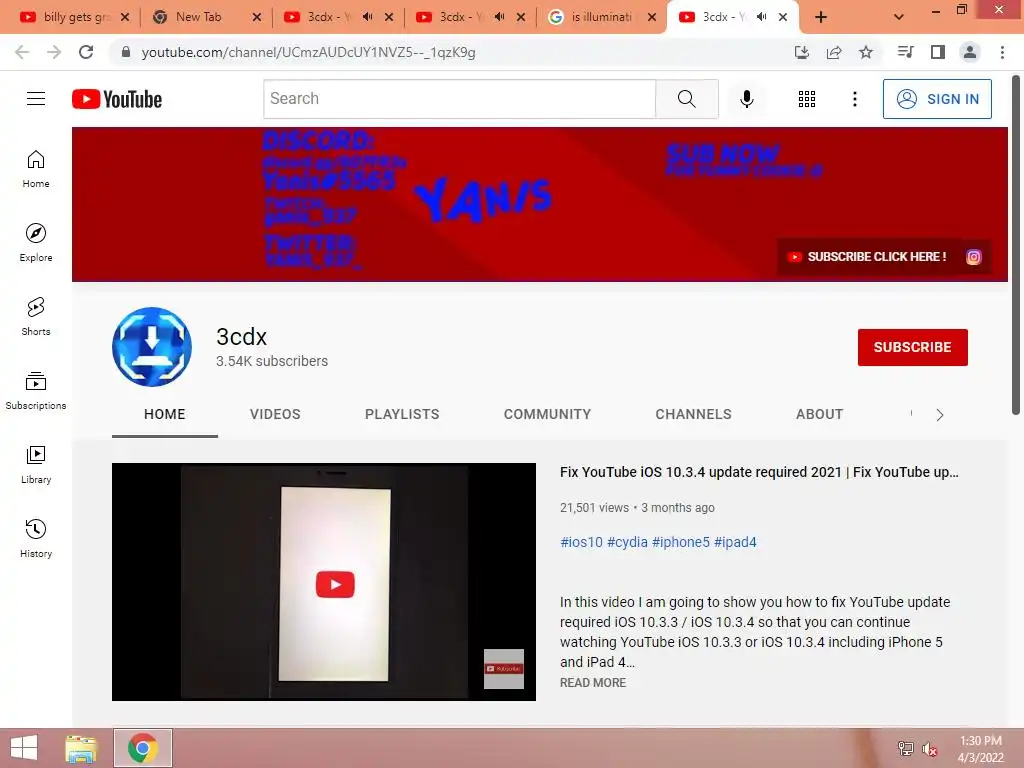Switch to the CHANNELS tab
The width and height of the screenshot is (1024, 768).
click(694, 414)
